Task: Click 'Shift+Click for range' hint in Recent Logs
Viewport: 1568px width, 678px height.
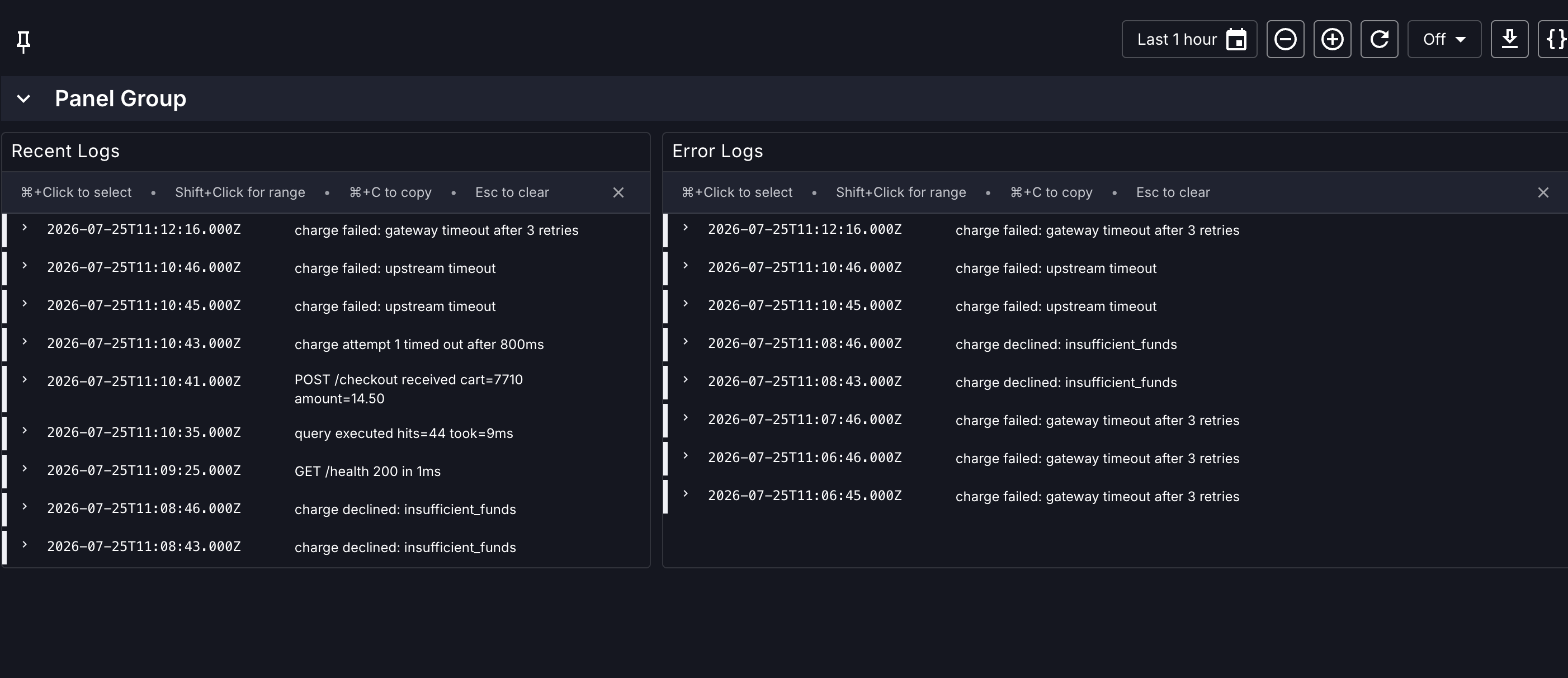Action: pyautogui.click(x=240, y=192)
